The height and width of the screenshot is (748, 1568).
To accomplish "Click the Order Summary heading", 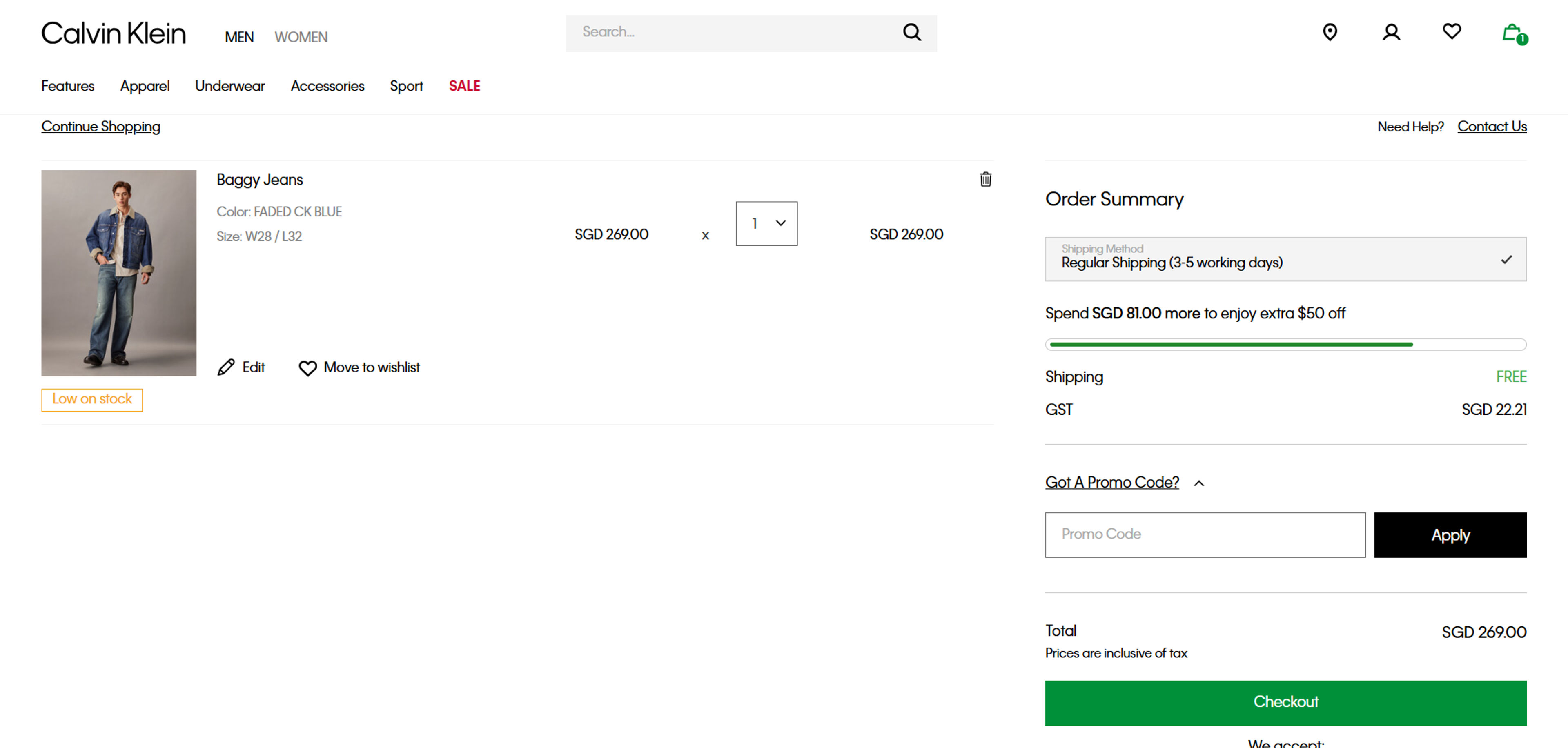I will click(x=1114, y=200).
